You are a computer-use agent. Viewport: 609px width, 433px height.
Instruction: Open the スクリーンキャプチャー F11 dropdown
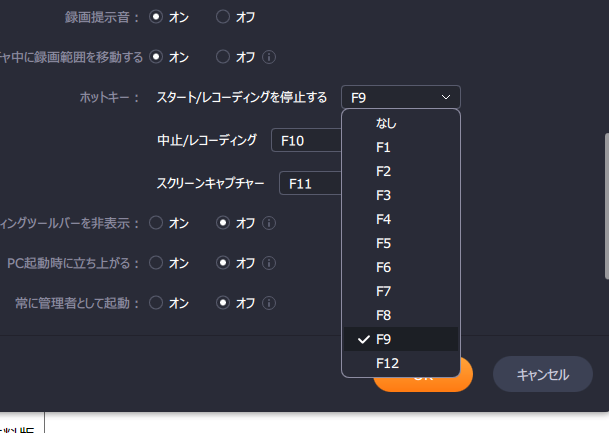310,183
